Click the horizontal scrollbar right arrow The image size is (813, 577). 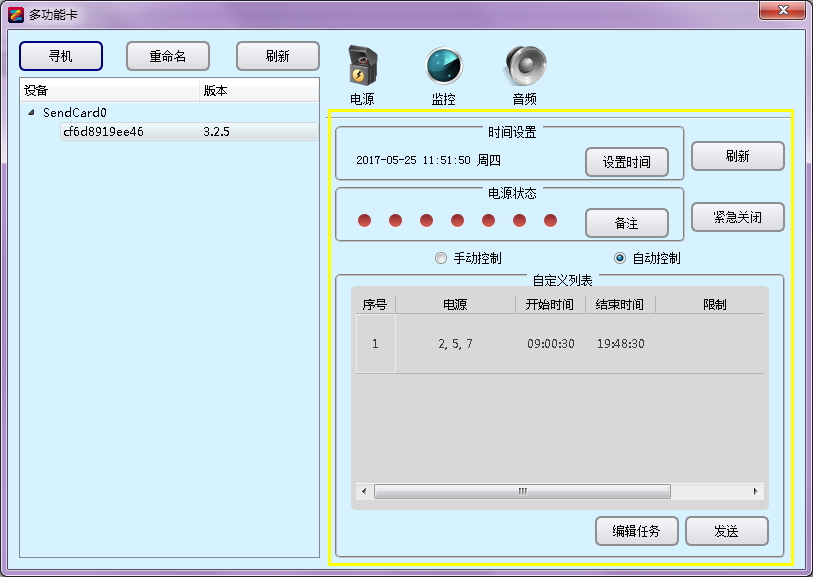coord(756,492)
